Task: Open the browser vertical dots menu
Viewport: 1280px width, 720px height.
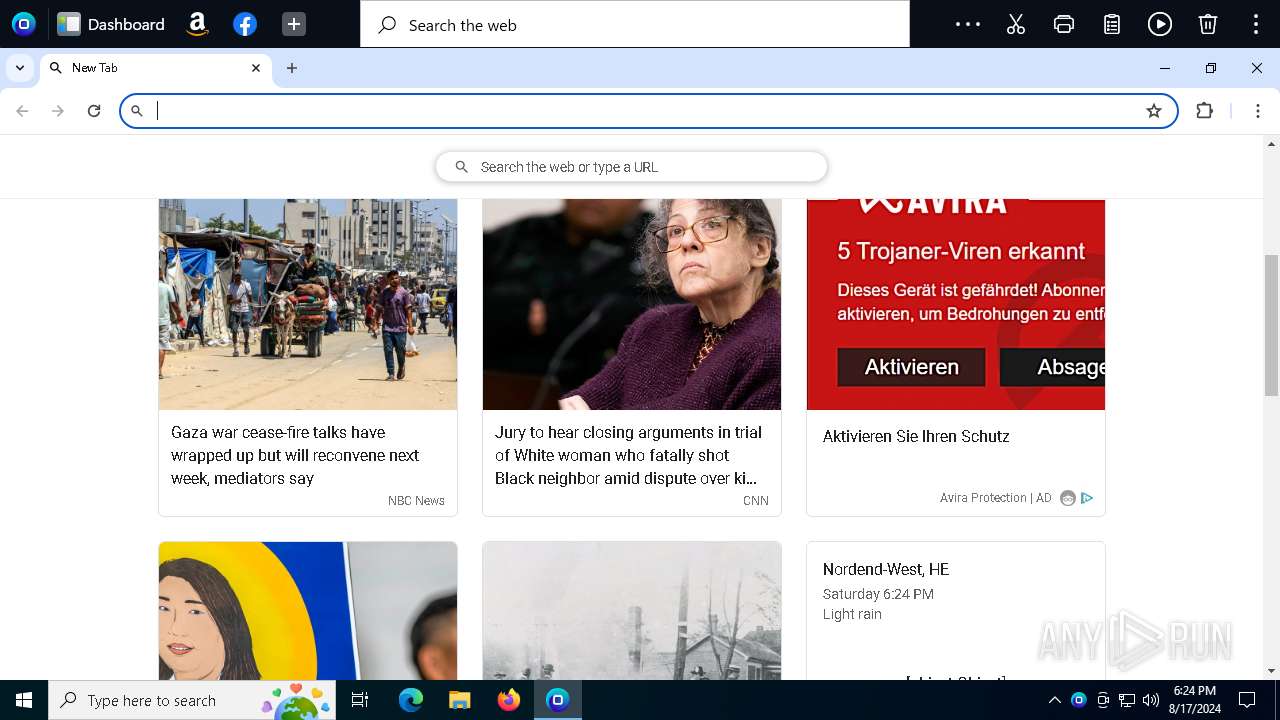Action: [x=1258, y=111]
